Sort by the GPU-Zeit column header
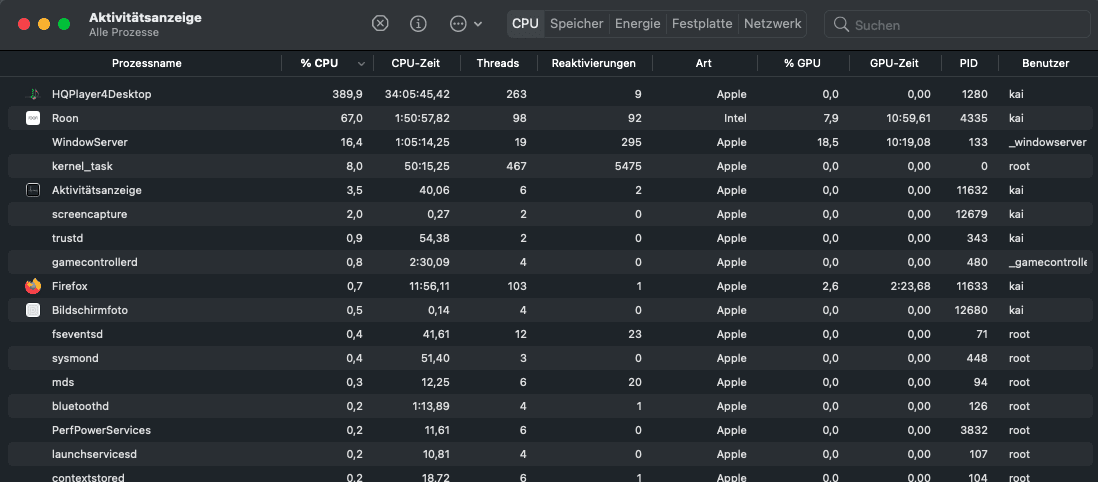 pos(894,63)
